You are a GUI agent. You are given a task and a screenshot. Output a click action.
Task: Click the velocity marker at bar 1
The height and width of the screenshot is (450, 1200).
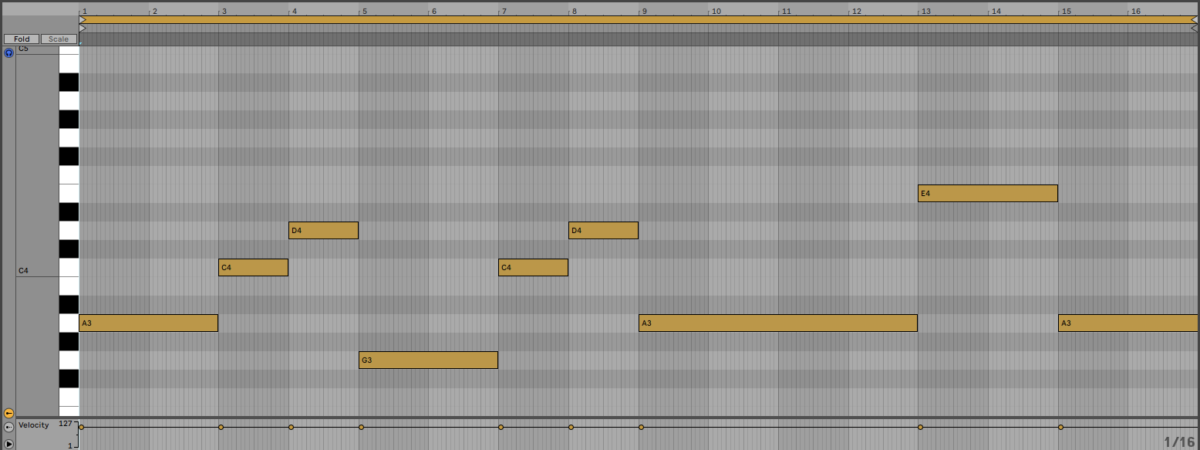82,427
